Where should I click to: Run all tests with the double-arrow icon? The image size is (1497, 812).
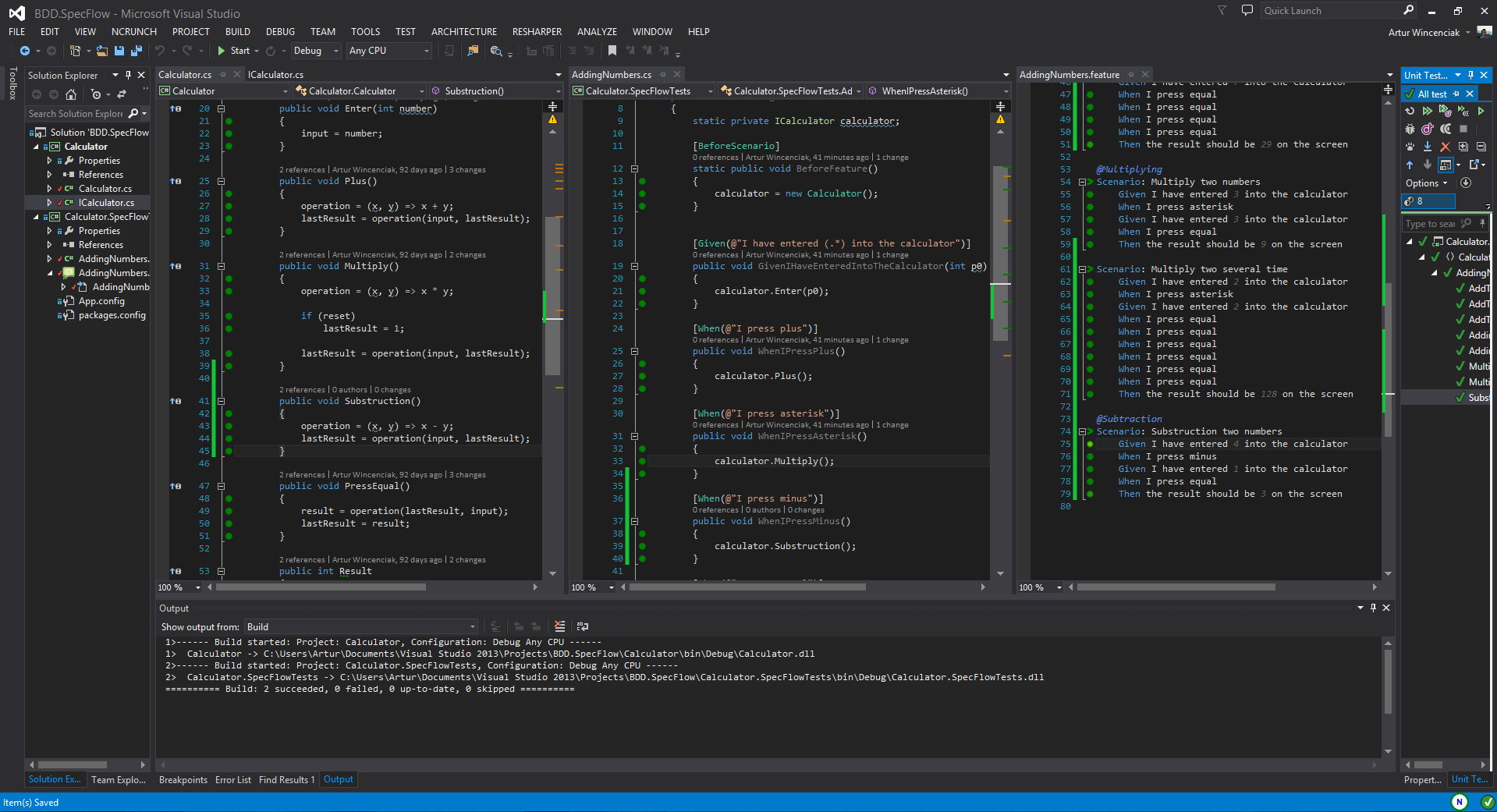click(x=1427, y=111)
